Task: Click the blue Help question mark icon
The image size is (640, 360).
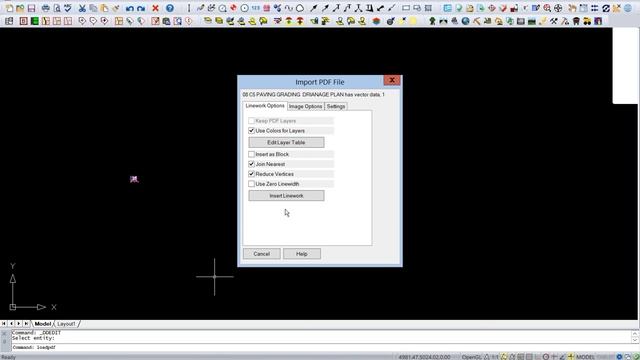Action: pyautogui.click(x=170, y=8)
